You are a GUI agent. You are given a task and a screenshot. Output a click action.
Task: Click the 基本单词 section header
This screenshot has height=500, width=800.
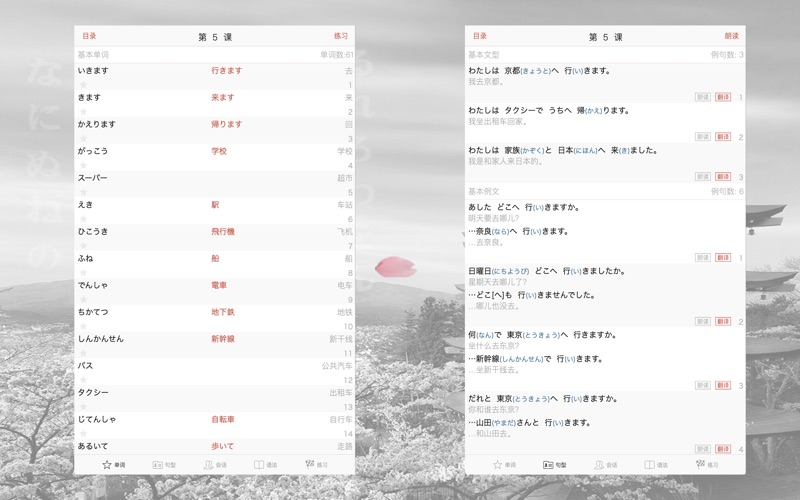click(x=93, y=55)
